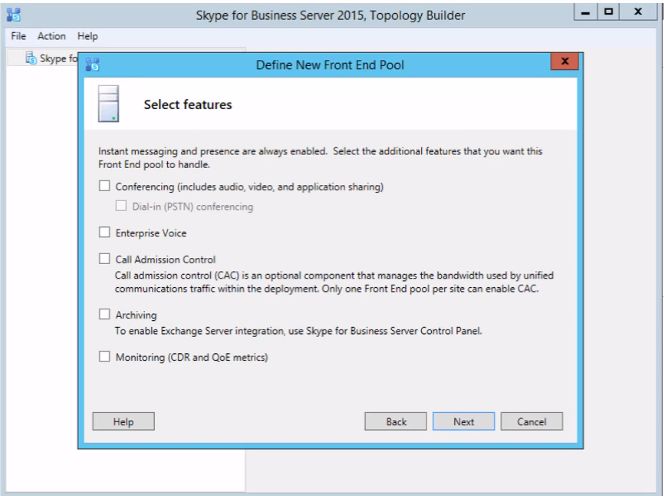Click the dialog's title bar icon
The height and width of the screenshot is (496, 664).
(92, 65)
